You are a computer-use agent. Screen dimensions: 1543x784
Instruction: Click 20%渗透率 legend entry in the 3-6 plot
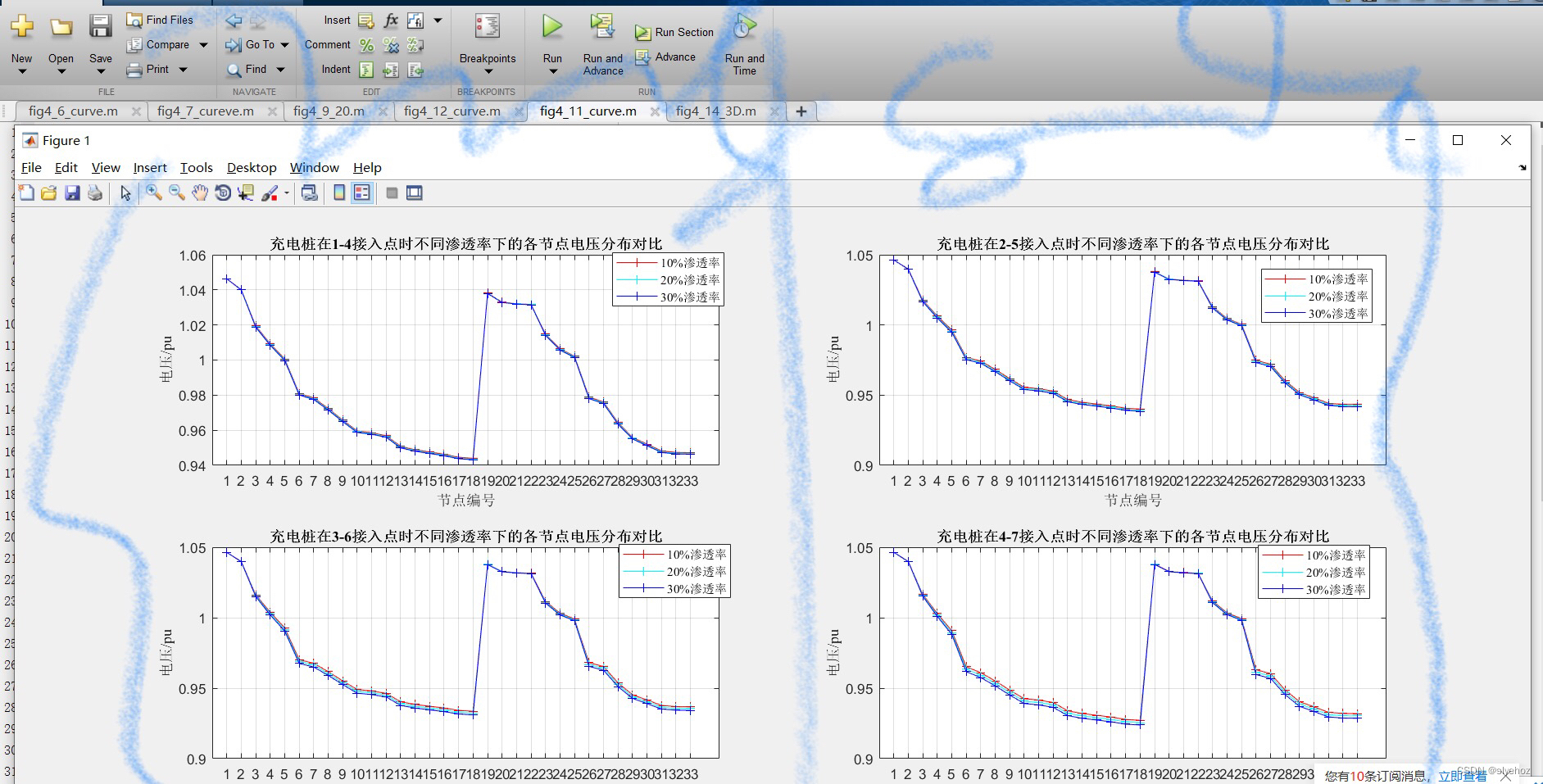(674, 571)
